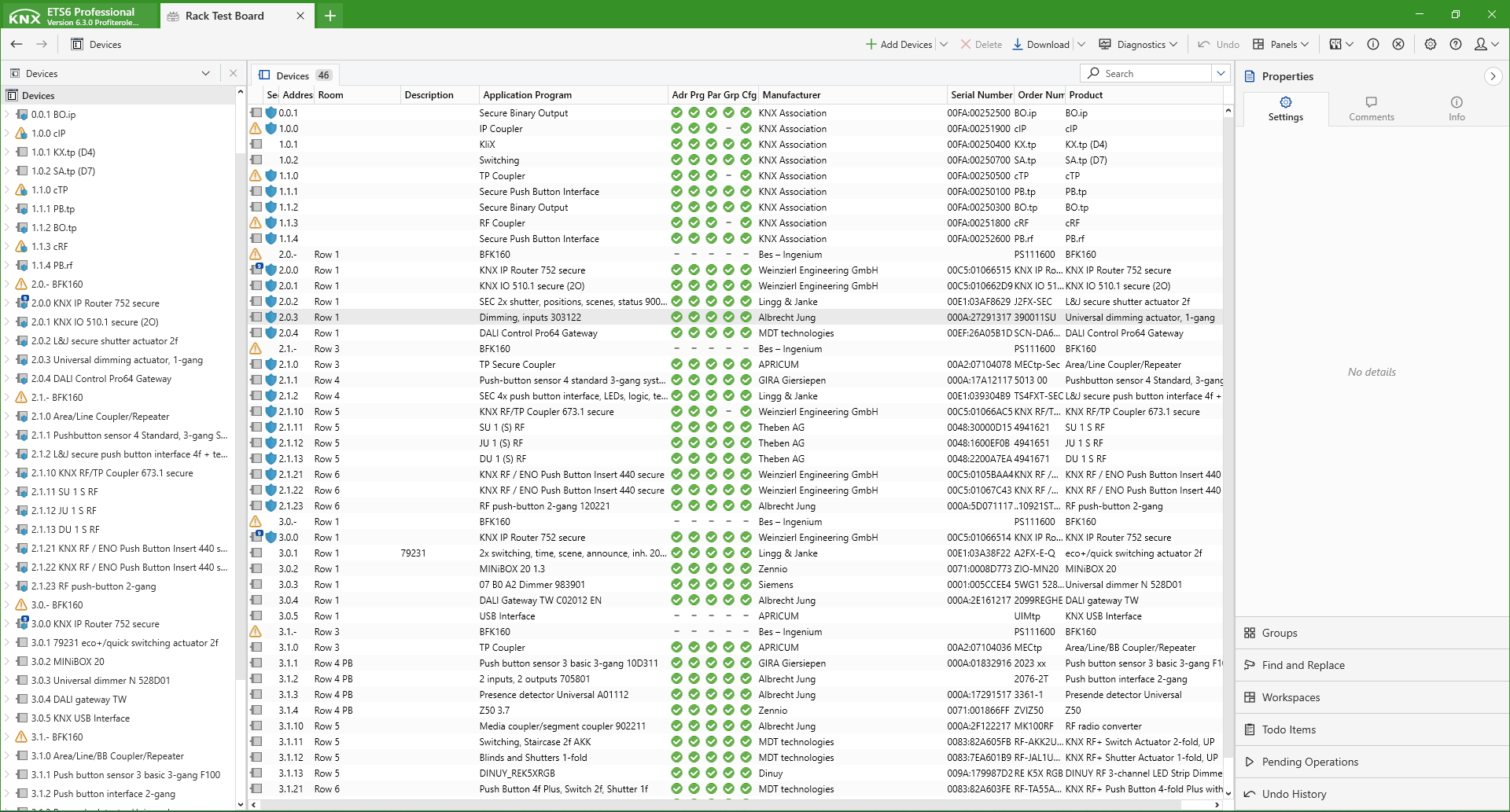
Task: Click the Delete button
Action: point(981,44)
